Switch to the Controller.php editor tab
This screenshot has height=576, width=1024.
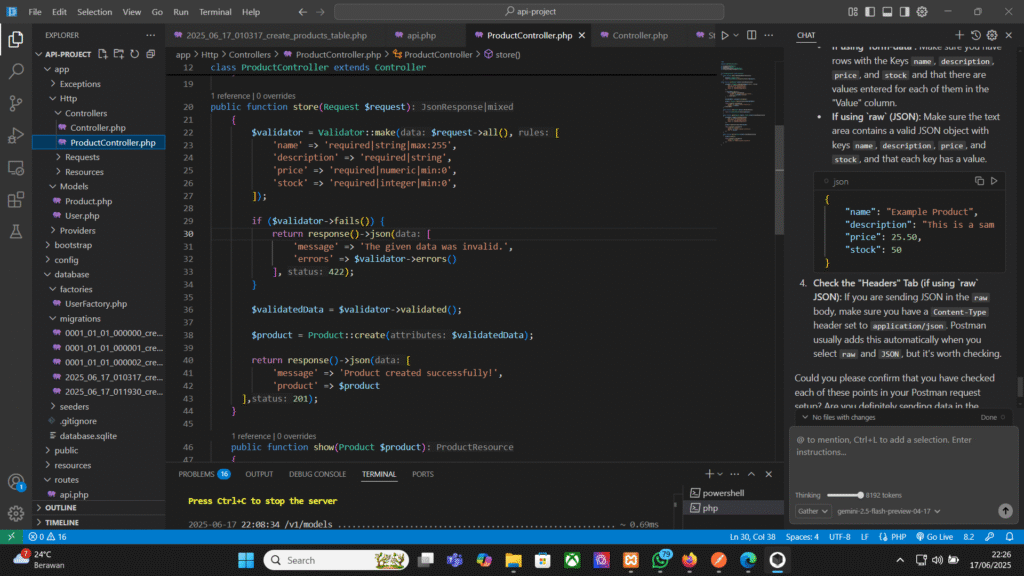point(639,35)
